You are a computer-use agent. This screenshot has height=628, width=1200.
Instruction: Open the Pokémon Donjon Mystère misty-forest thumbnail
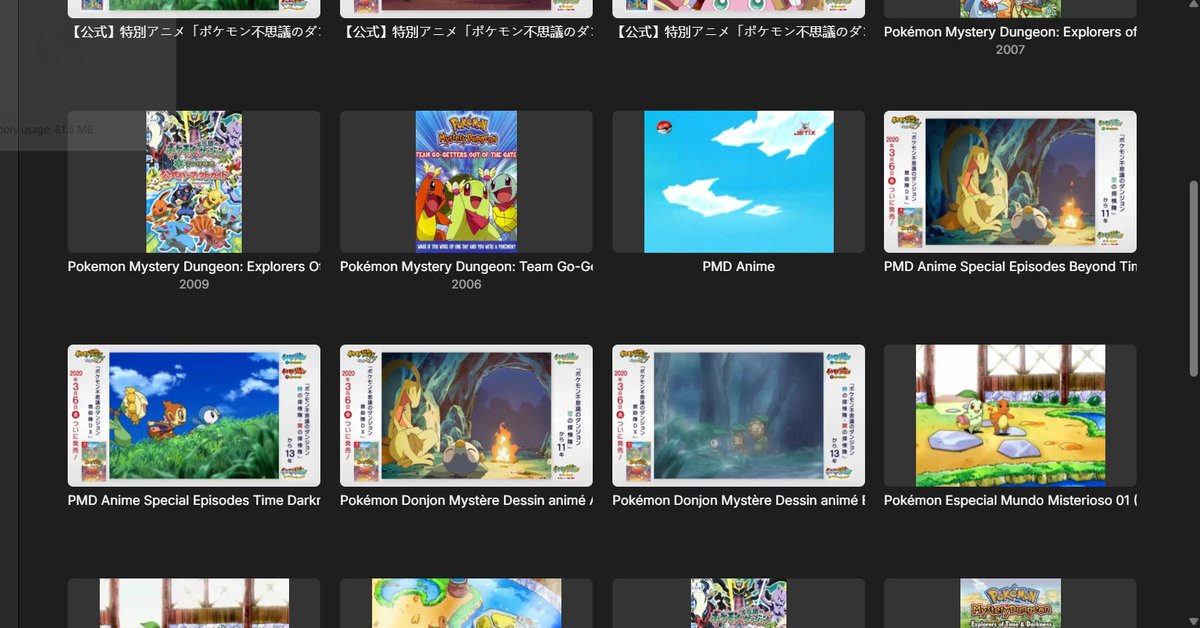[x=738, y=416]
